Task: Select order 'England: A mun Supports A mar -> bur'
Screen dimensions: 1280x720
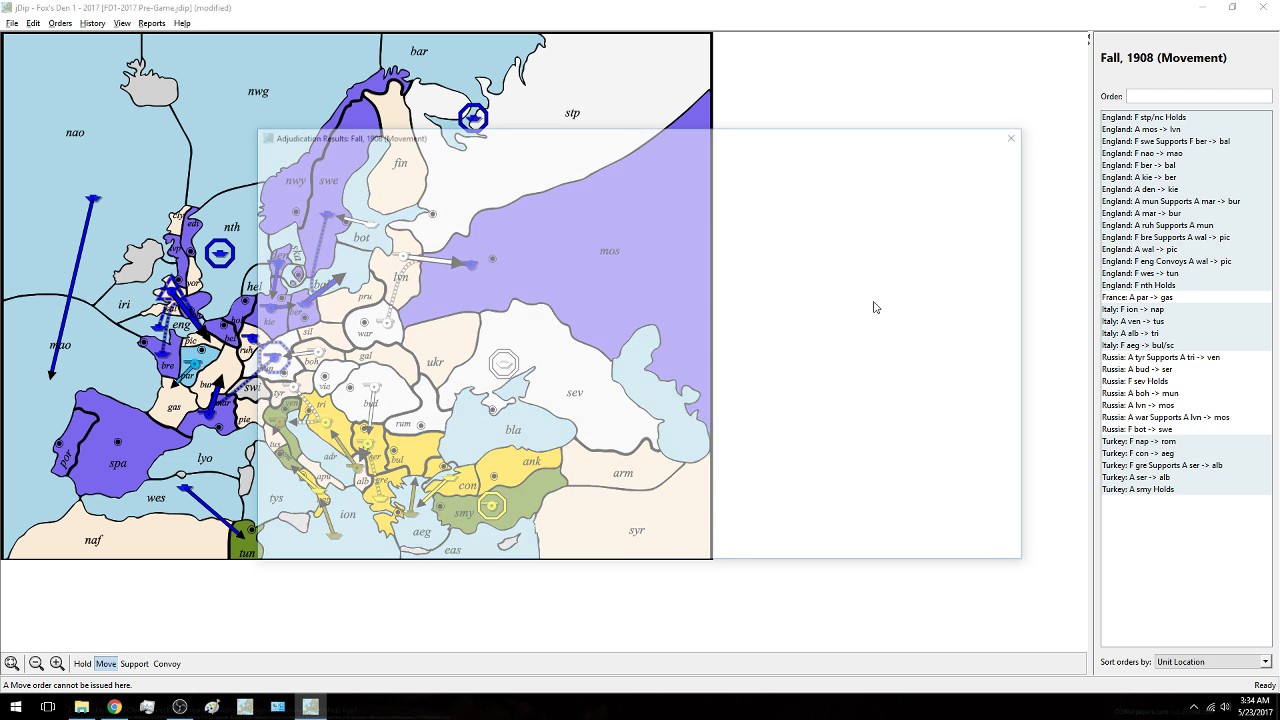Action: pyautogui.click(x=1186, y=201)
